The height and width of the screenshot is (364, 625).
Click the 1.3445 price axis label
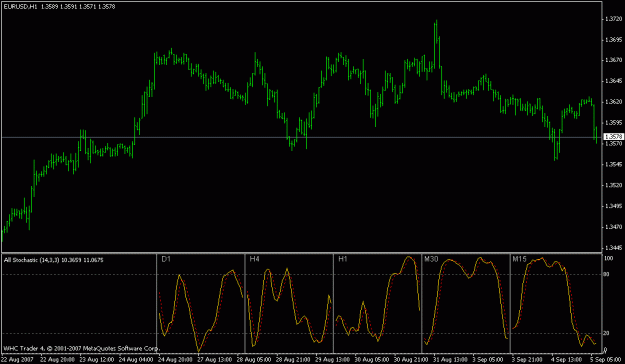613,248
